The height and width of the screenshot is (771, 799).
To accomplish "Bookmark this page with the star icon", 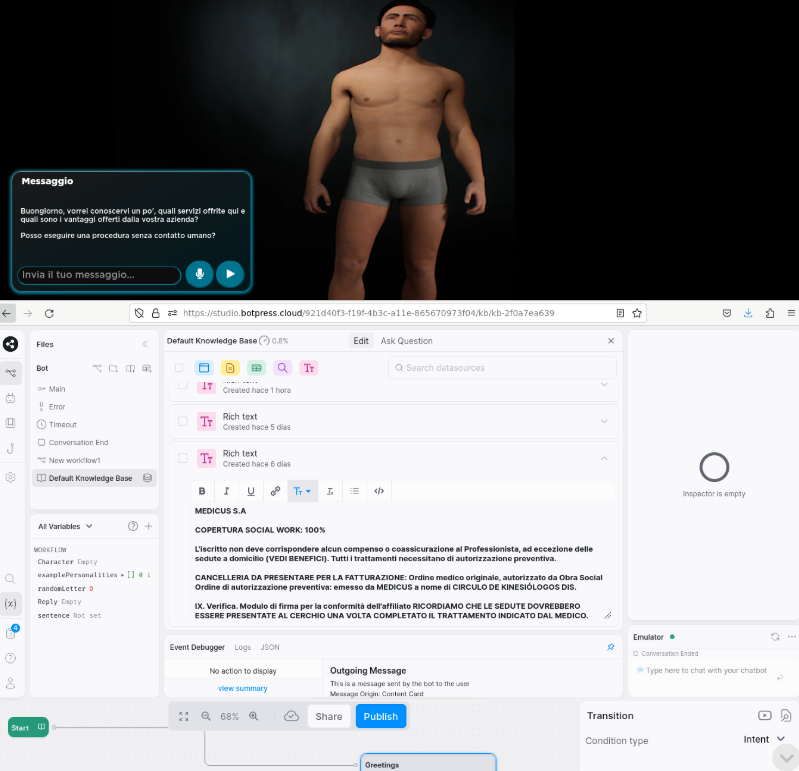I will (637, 313).
